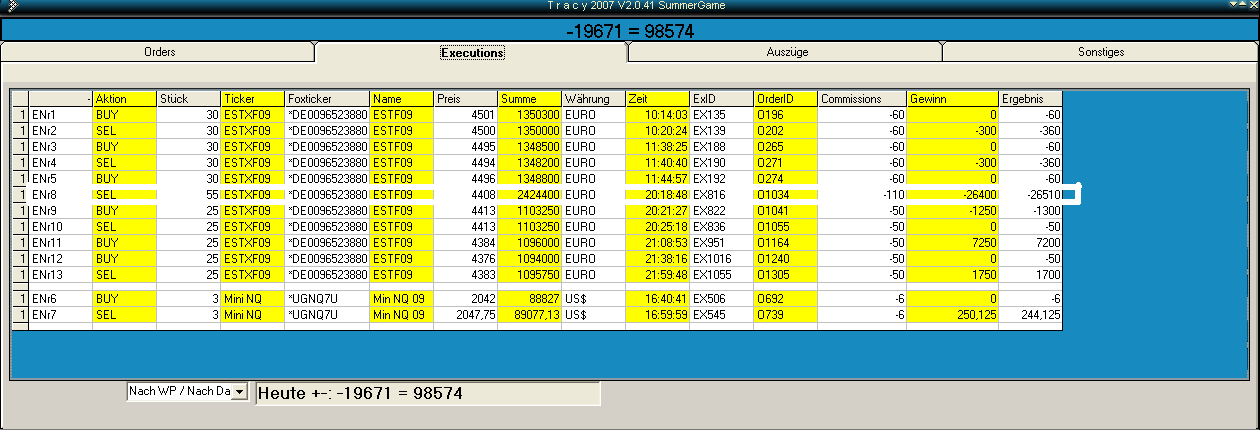Select the Commissions column header
The width and height of the screenshot is (1260, 430).
pyautogui.click(x=861, y=99)
